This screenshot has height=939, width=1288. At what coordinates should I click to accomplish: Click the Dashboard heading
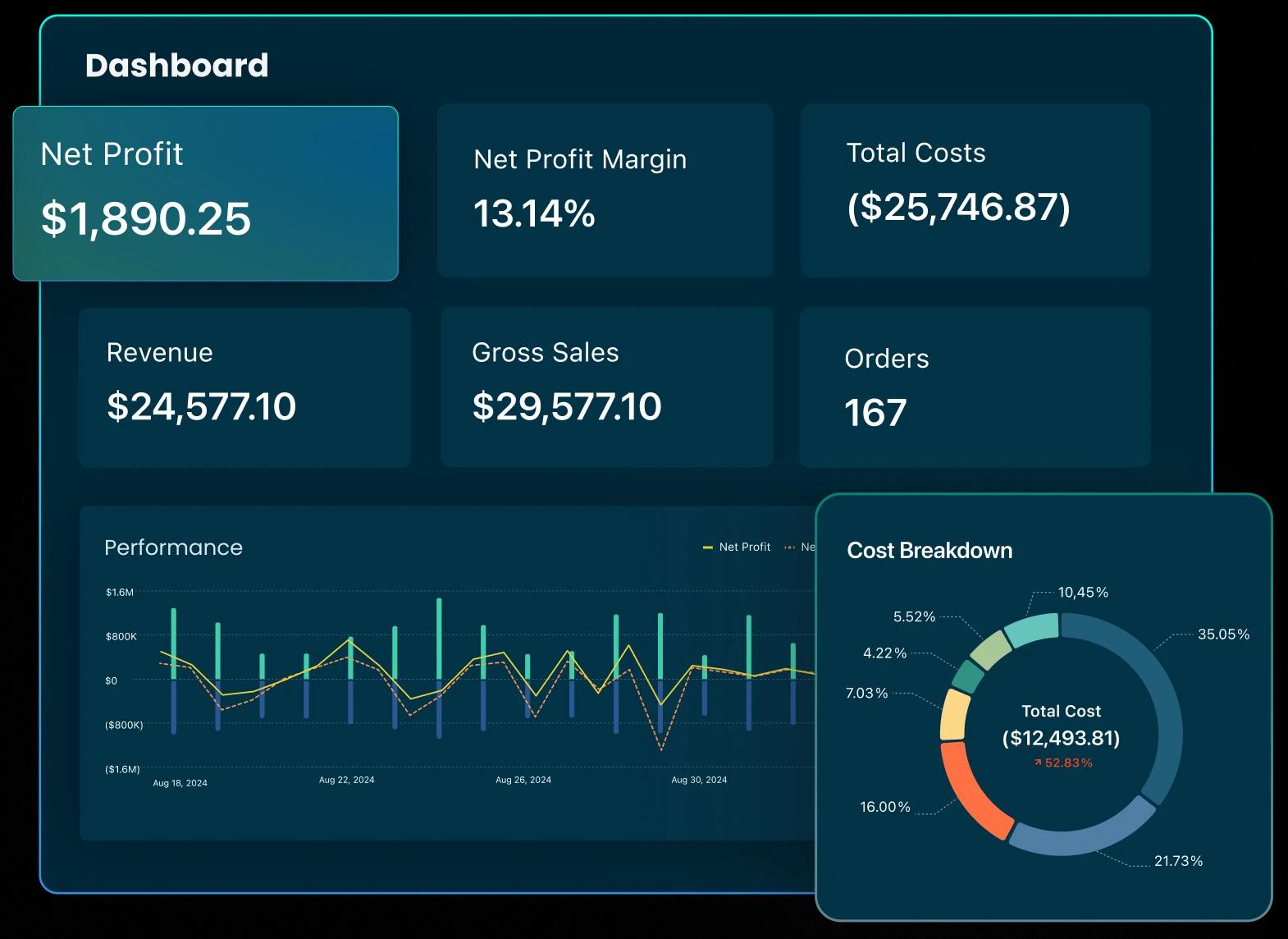176,66
